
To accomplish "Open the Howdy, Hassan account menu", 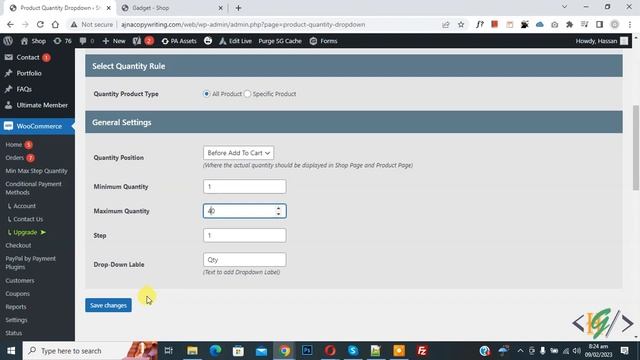I will pyautogui.click(x=601, y=41).
